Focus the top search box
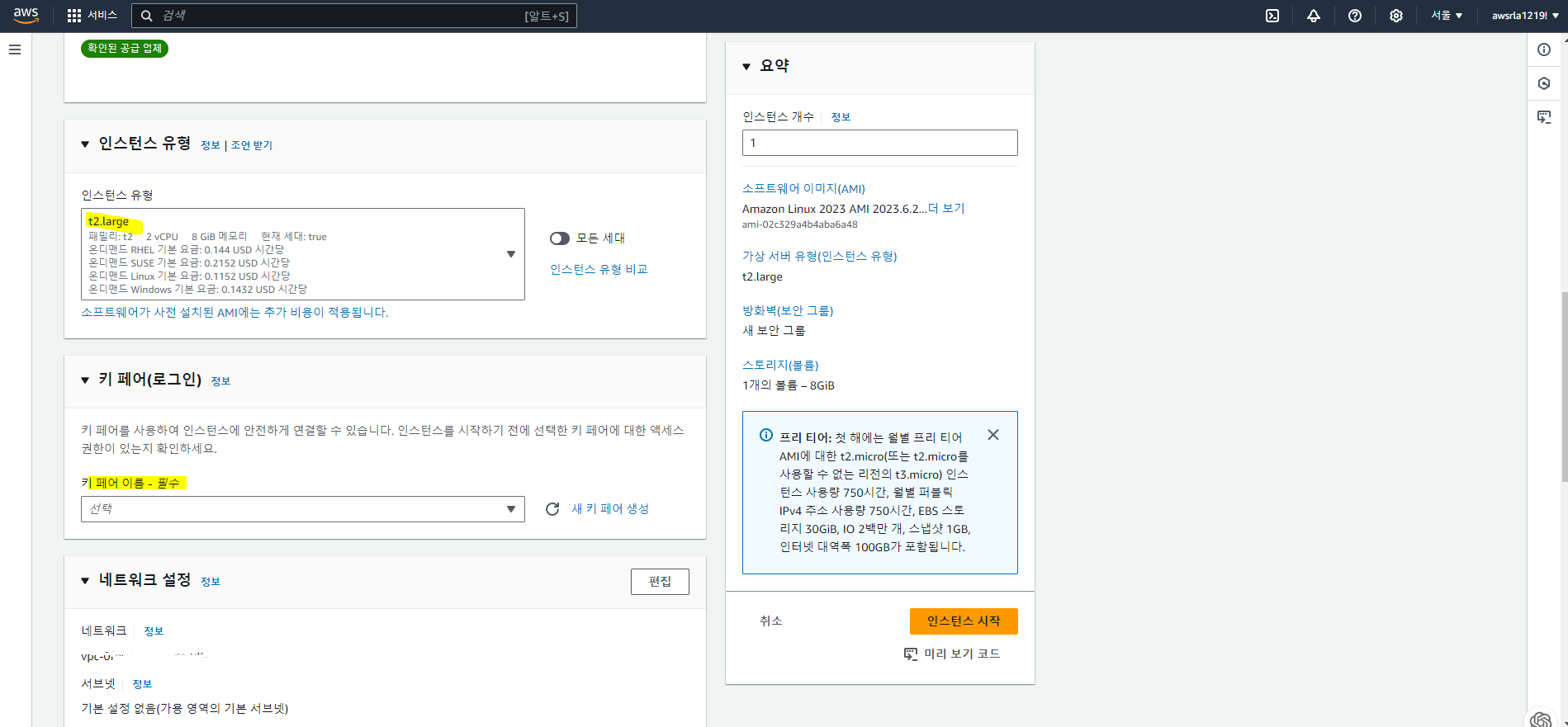Screen dimensions: 1568x727 point(354,16)
